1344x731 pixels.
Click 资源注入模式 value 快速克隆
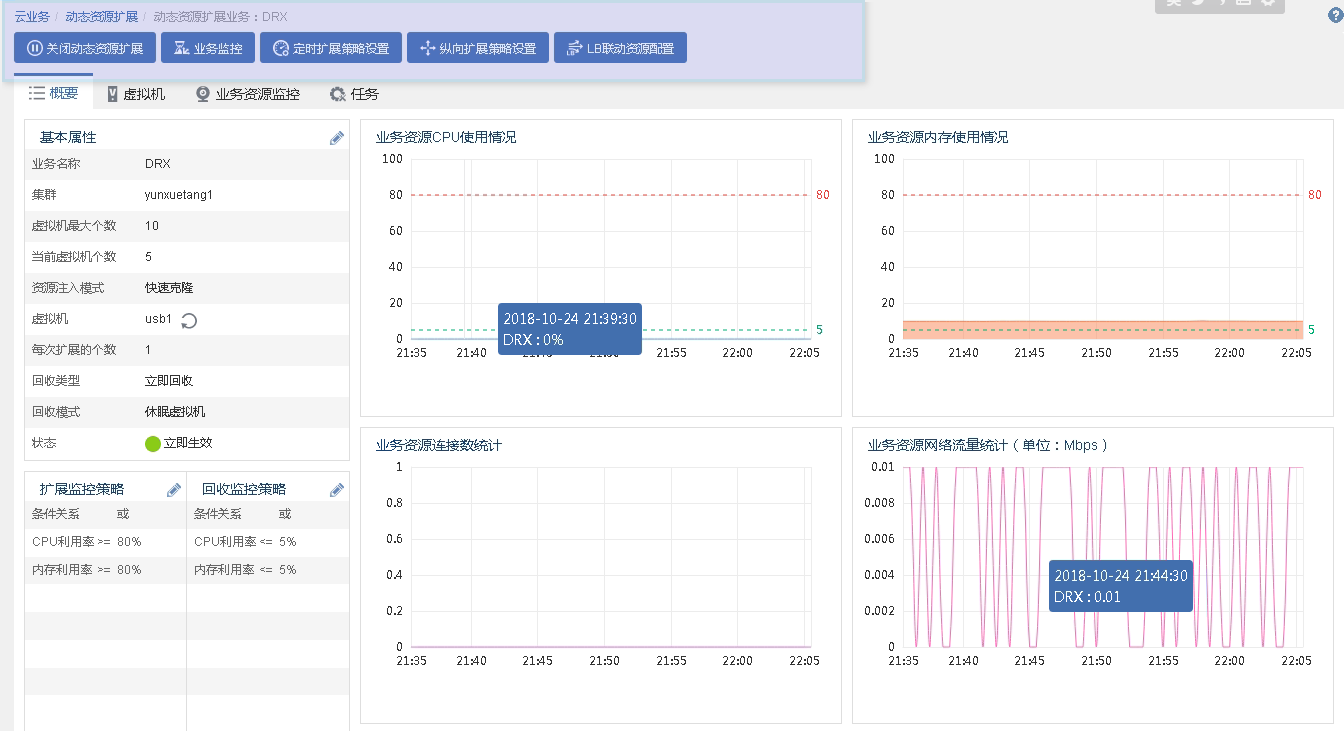click(169, 288)
